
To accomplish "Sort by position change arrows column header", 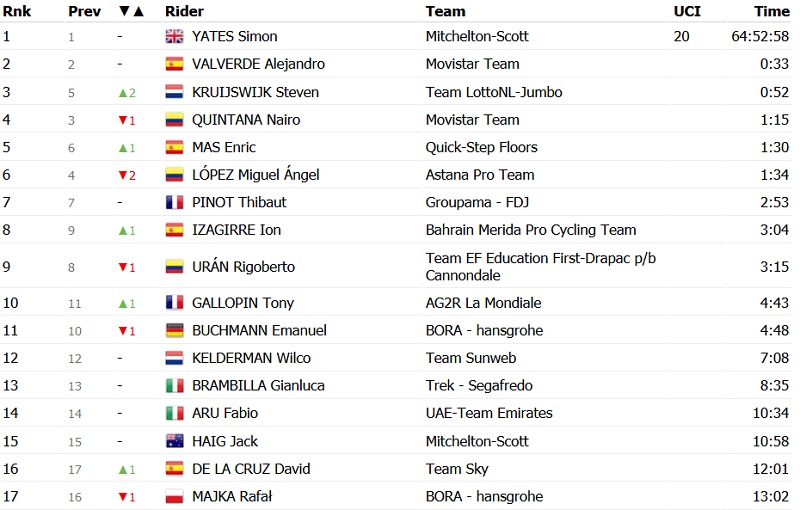I will coord(131,12).
